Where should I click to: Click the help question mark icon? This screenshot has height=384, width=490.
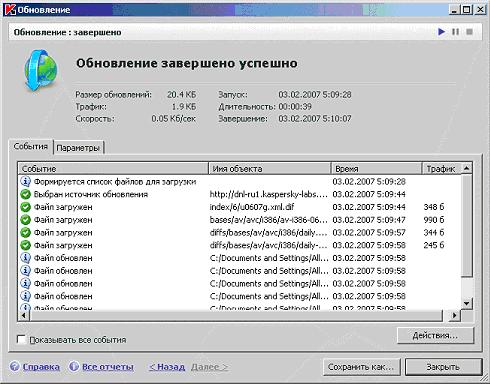(x=15, y=367)
